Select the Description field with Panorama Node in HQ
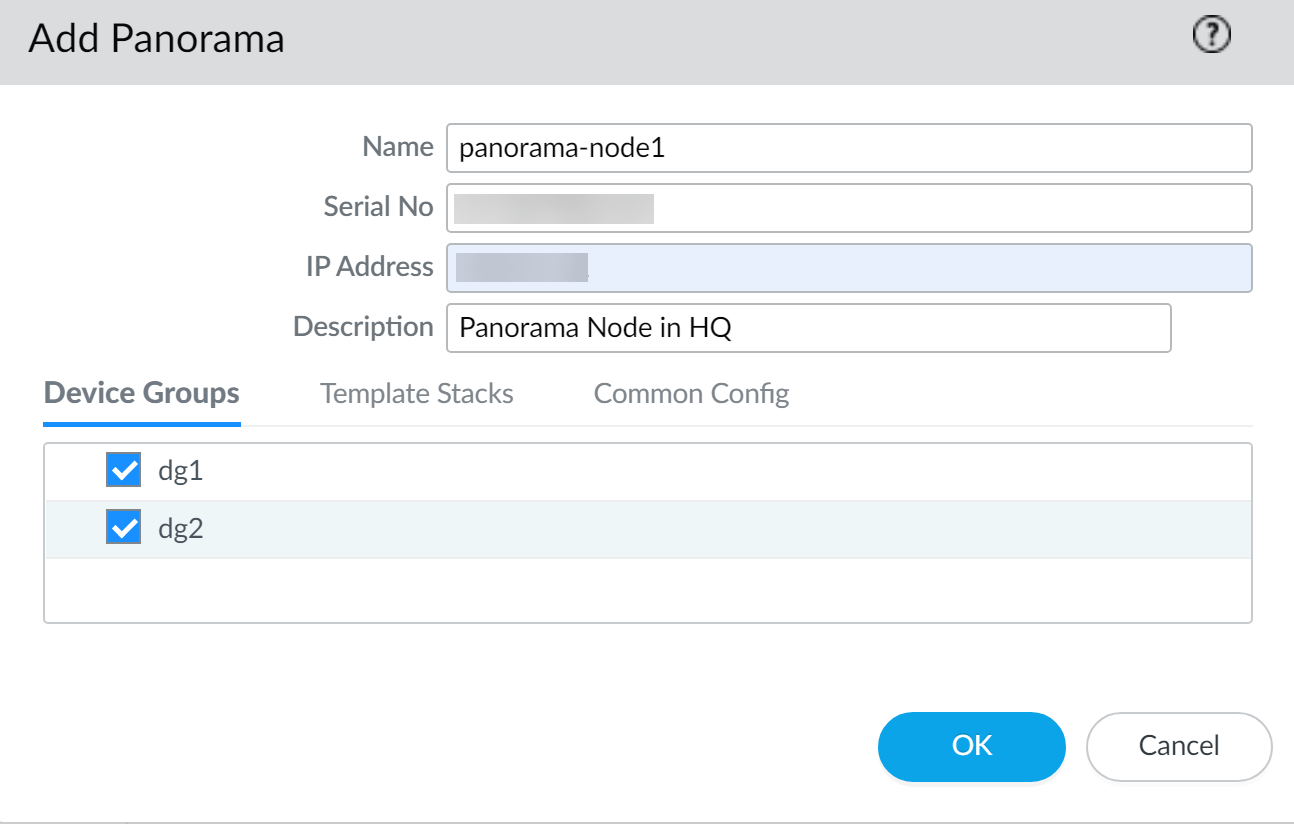 pos(808,328)
